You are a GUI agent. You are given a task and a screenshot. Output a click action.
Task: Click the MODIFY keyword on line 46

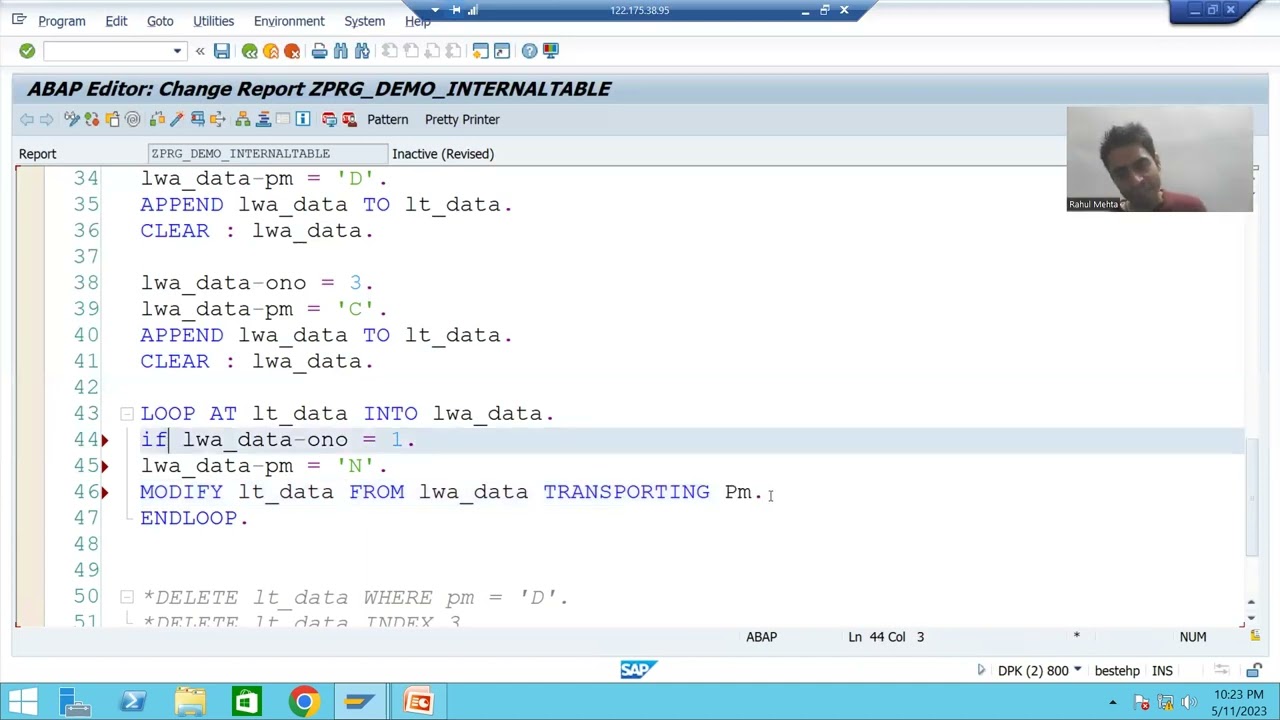coord(182,492)
